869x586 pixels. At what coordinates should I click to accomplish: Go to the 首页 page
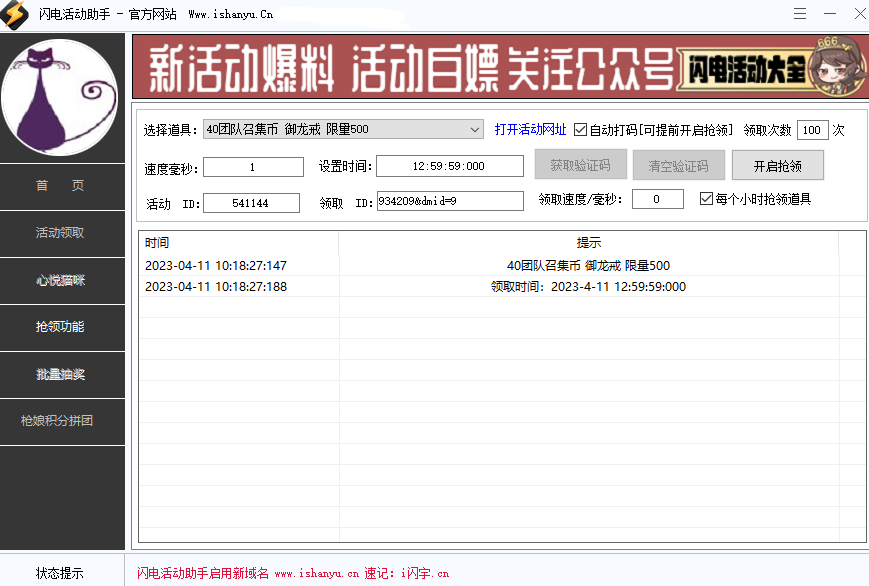[62, 186]
